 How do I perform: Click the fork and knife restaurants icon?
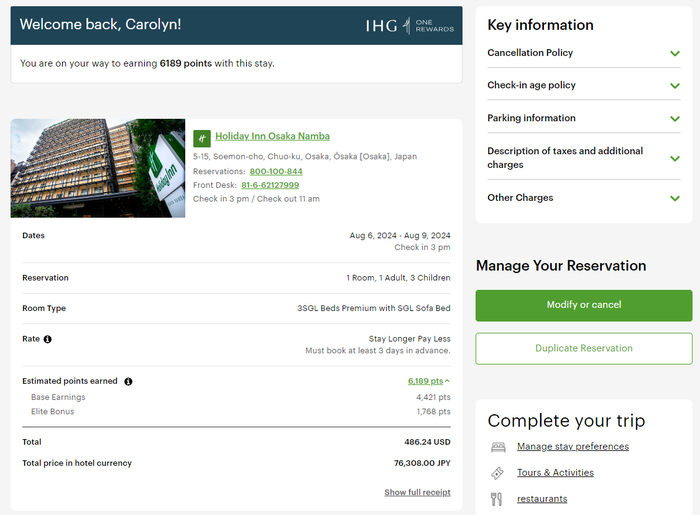(496, 499)
